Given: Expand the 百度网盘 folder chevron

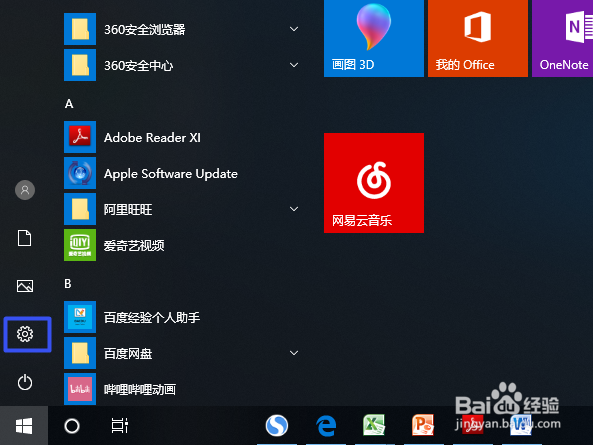Looking at the screenshot, I should (294, 353).
